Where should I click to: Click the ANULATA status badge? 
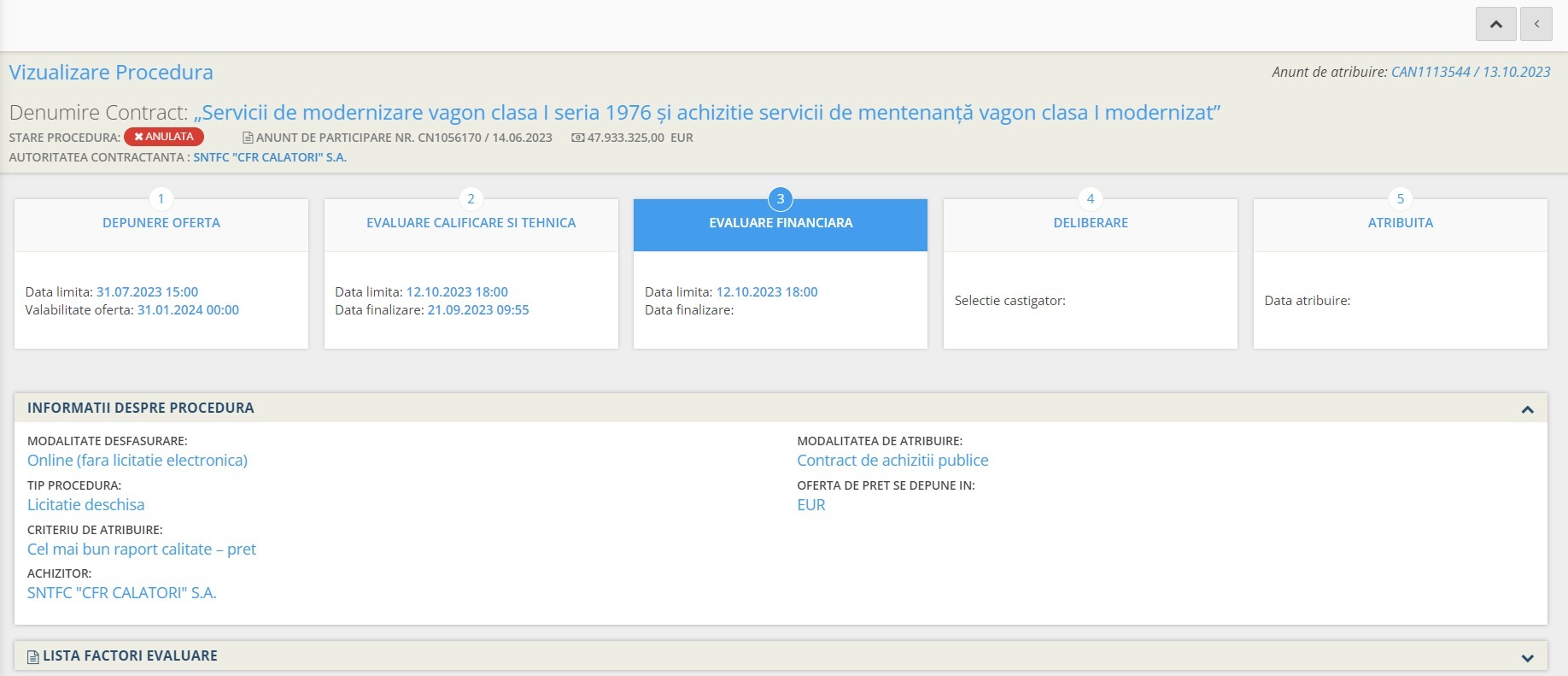[x=164, y=137]
